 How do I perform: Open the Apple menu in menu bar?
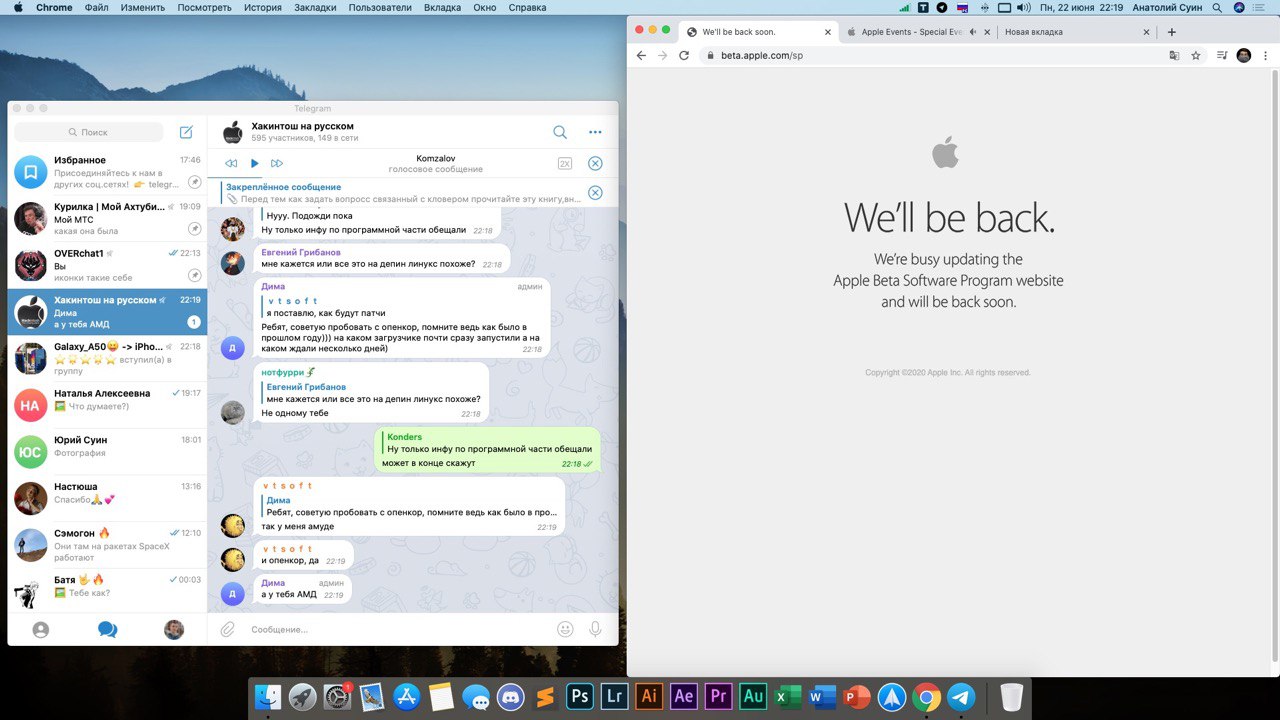18,7
